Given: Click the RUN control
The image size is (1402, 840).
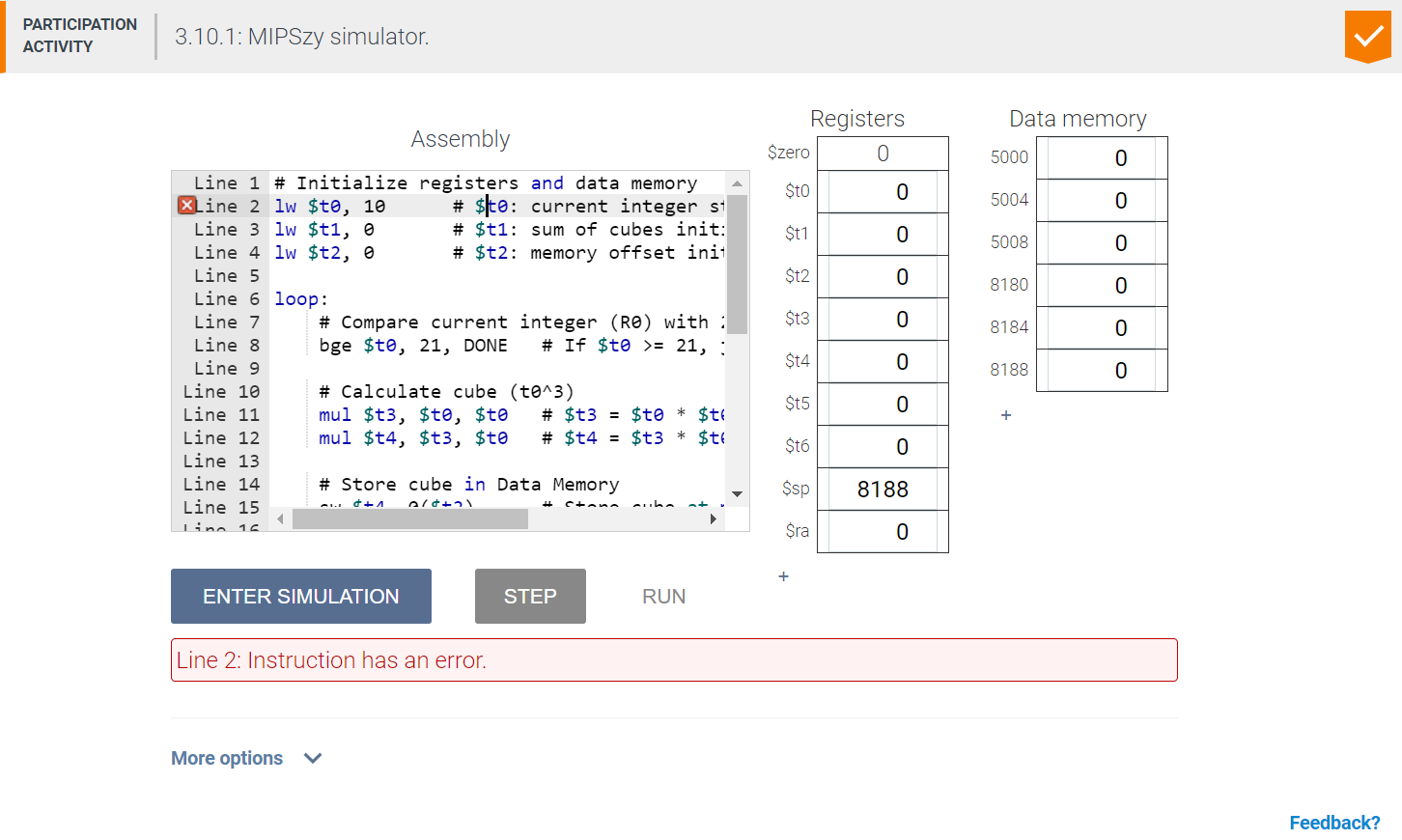Looking at the screenshot, I should 663,596.
